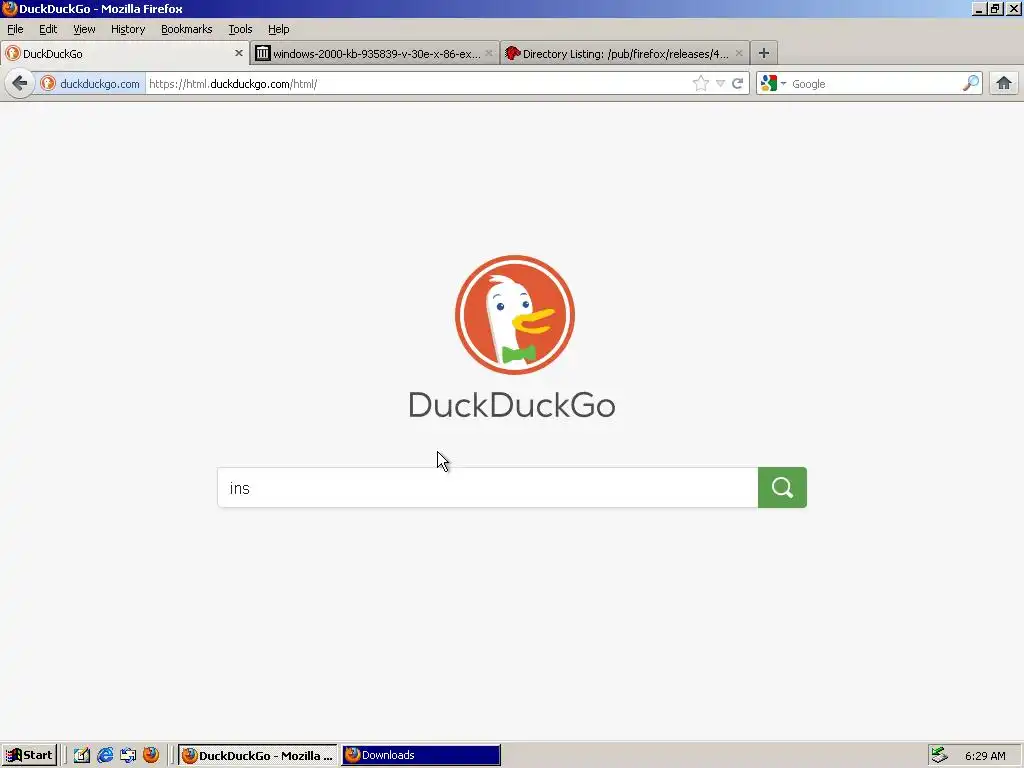Viewport: 1024px width, 768px height.
Task: Restore down the Firefox window
Action: pos(995,9)
